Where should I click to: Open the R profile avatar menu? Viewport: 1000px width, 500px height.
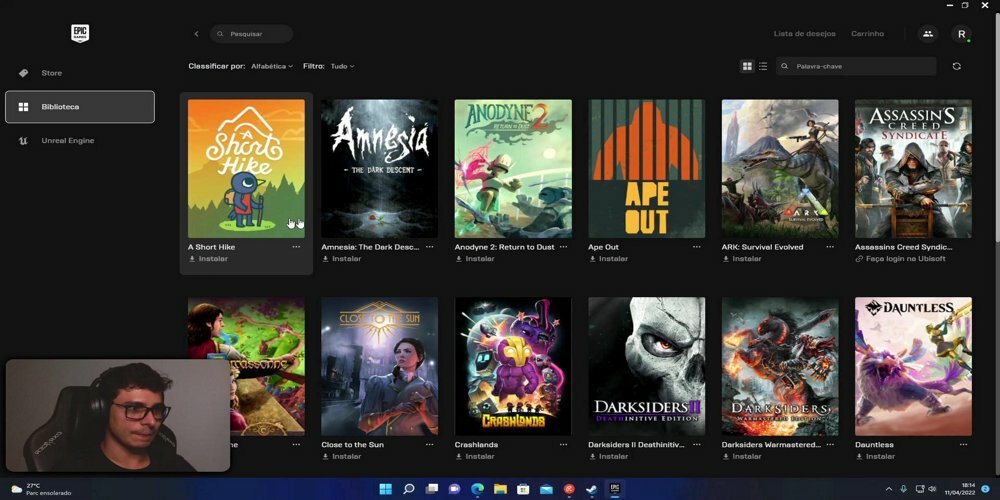click(x=962, y=34)
